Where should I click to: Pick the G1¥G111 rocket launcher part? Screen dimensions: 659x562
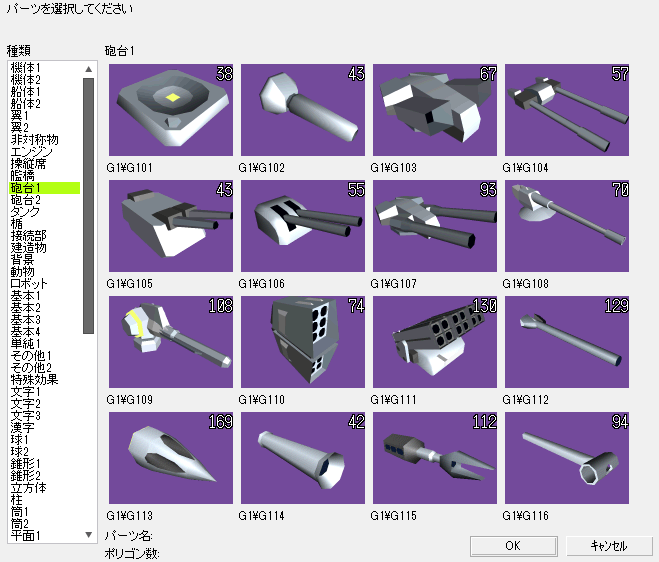coord(435,342)
